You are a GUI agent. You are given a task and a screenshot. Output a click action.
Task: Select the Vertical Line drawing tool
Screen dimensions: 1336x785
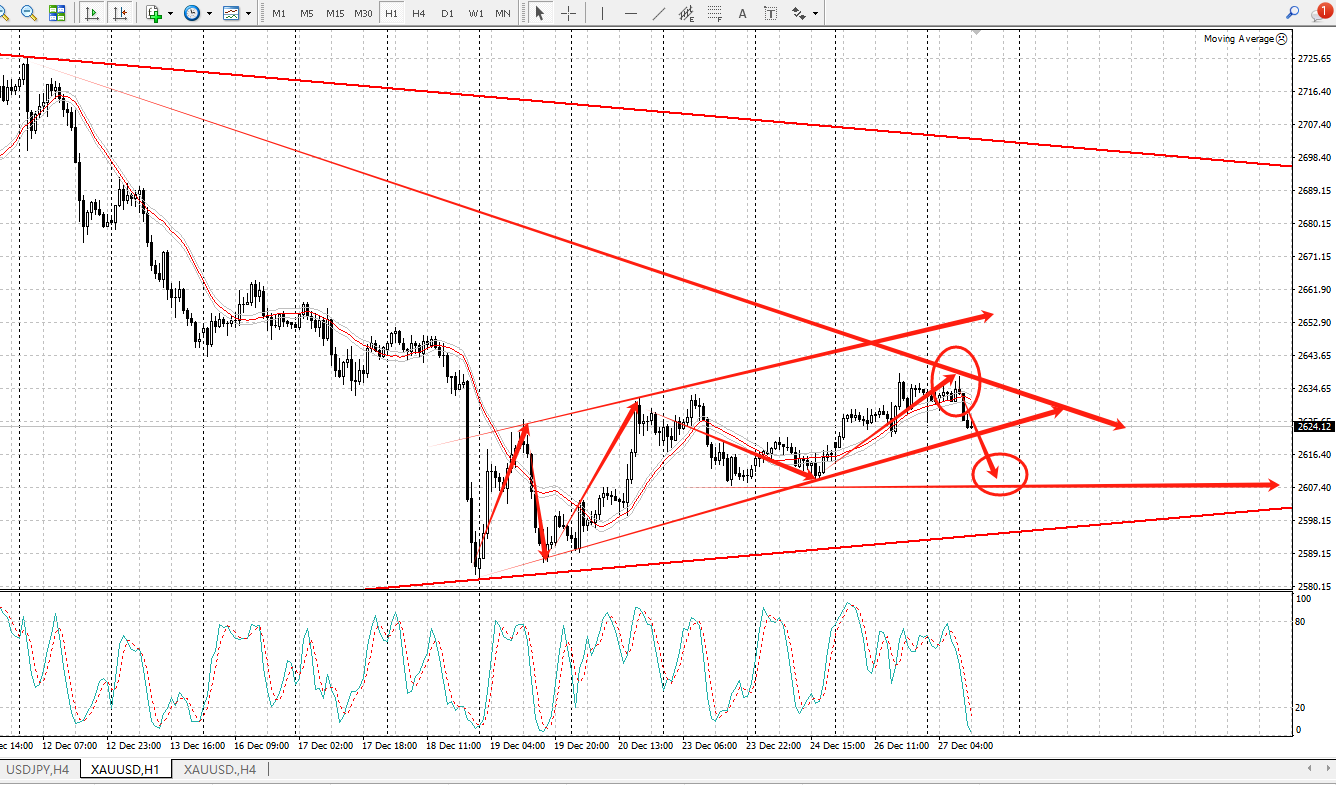(602, 13)
